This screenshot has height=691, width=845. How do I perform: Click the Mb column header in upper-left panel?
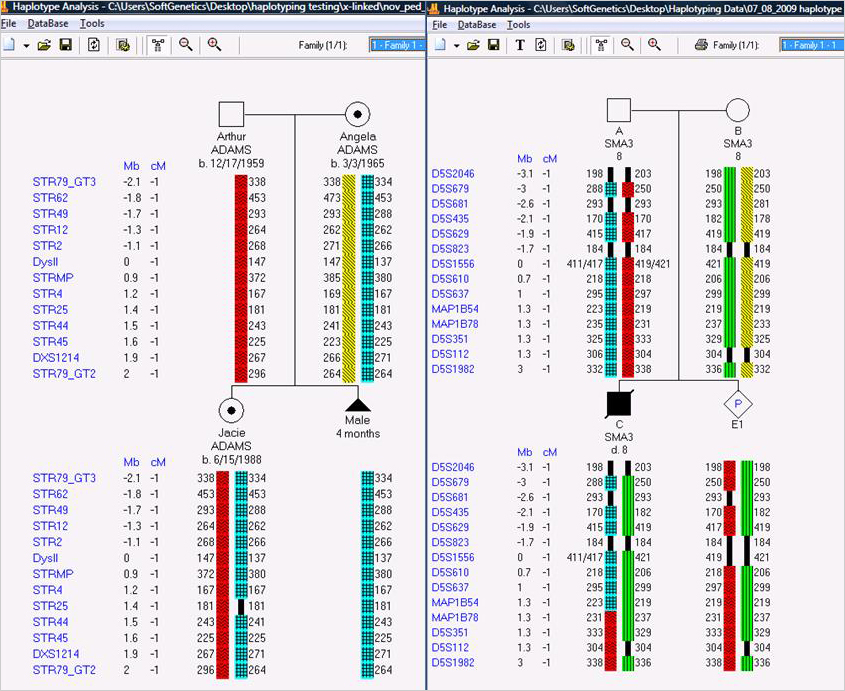[x=131, y=166]
